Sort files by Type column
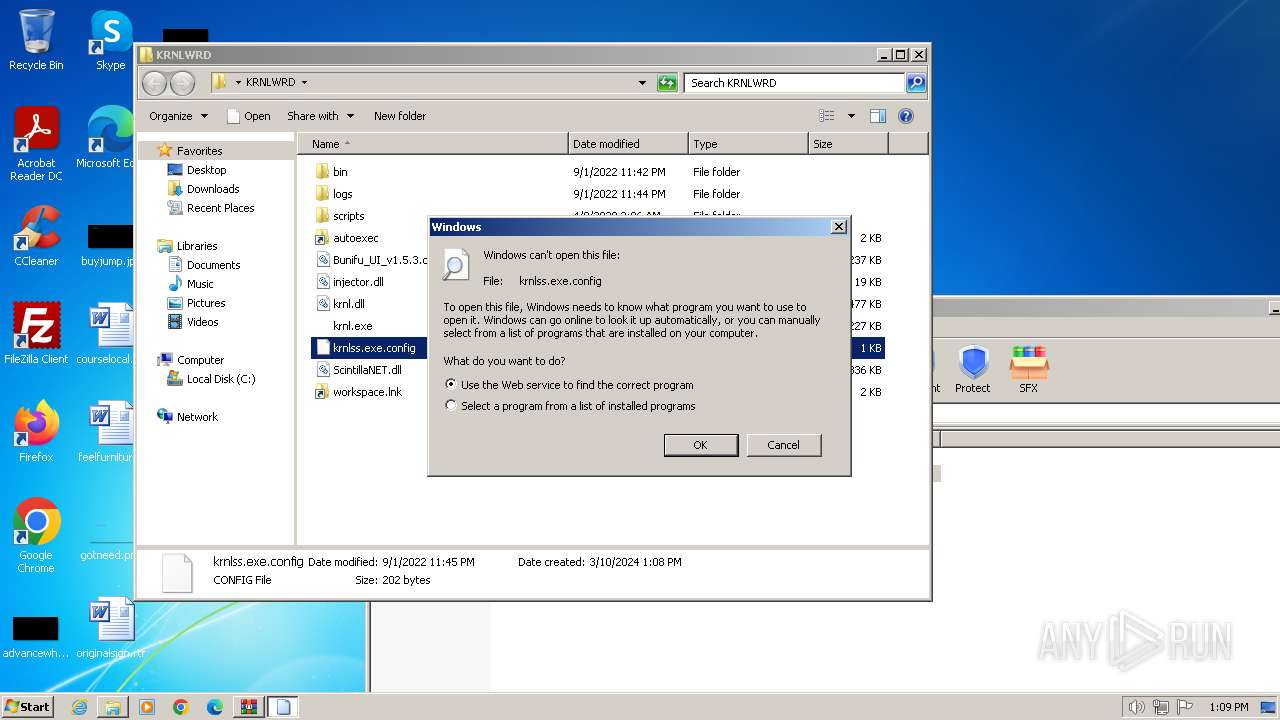The image size is (1280, 720). (748, 144)
